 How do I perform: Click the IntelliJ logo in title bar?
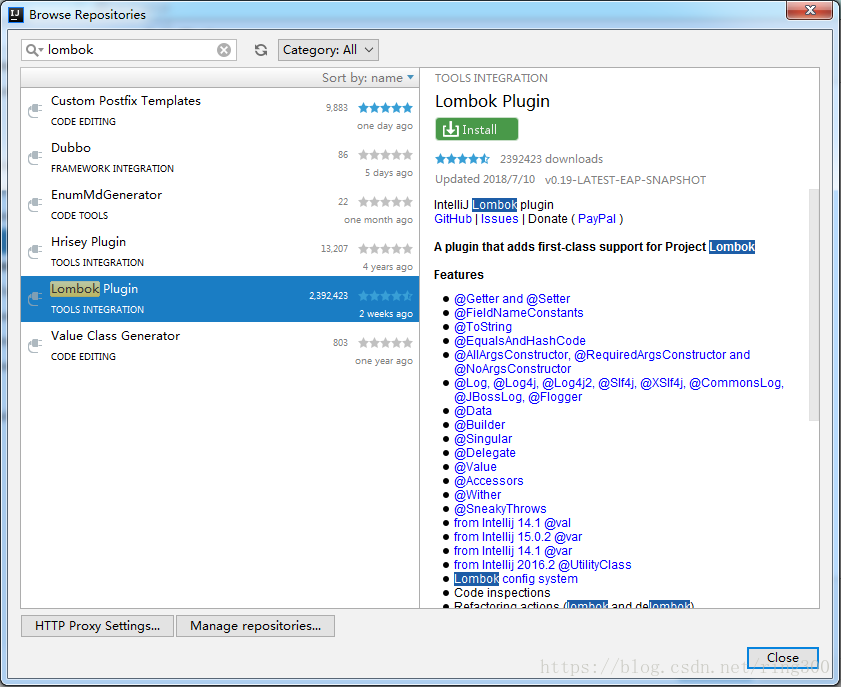16,14
